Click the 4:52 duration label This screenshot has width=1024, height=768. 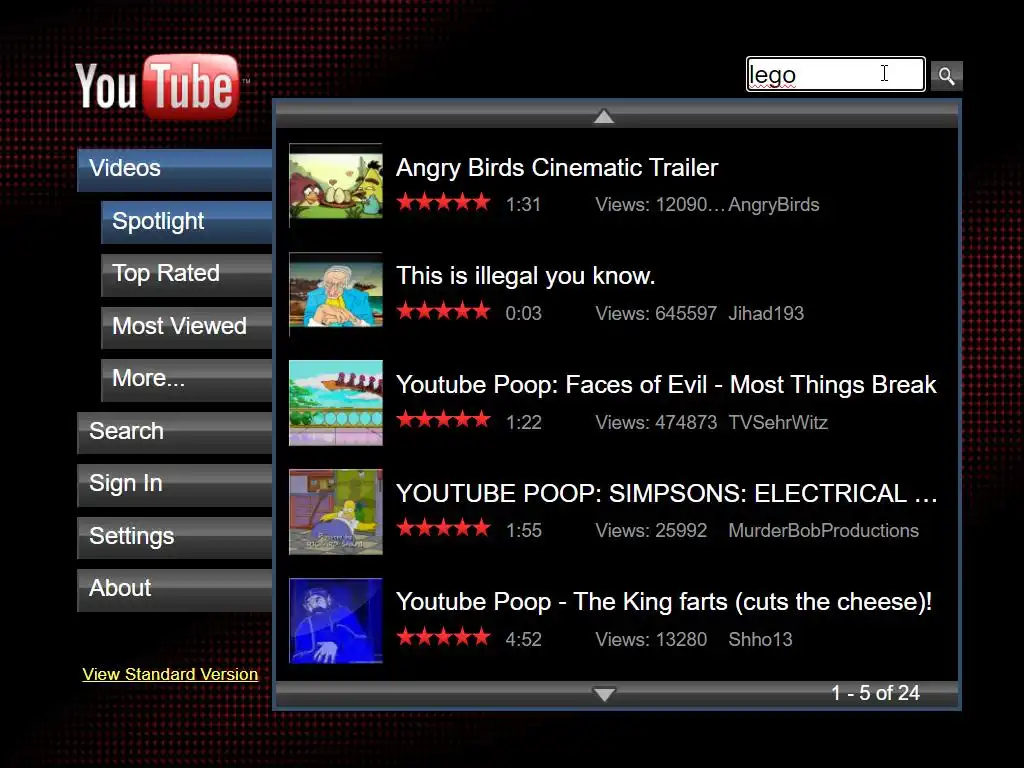click(523, 639)
